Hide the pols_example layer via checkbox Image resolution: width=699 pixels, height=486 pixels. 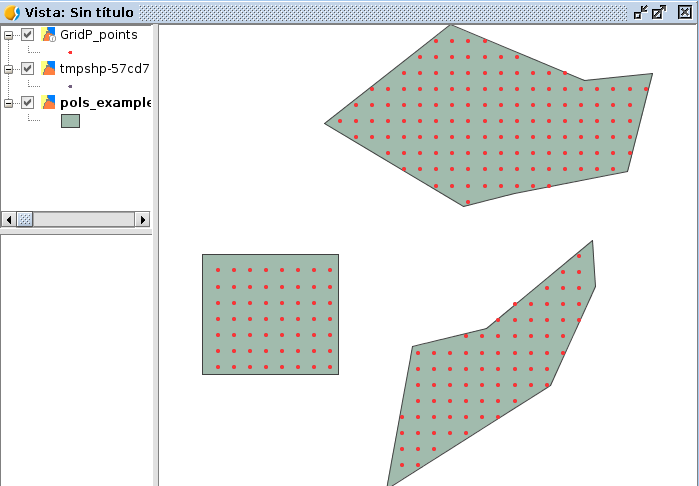point(28,103)
